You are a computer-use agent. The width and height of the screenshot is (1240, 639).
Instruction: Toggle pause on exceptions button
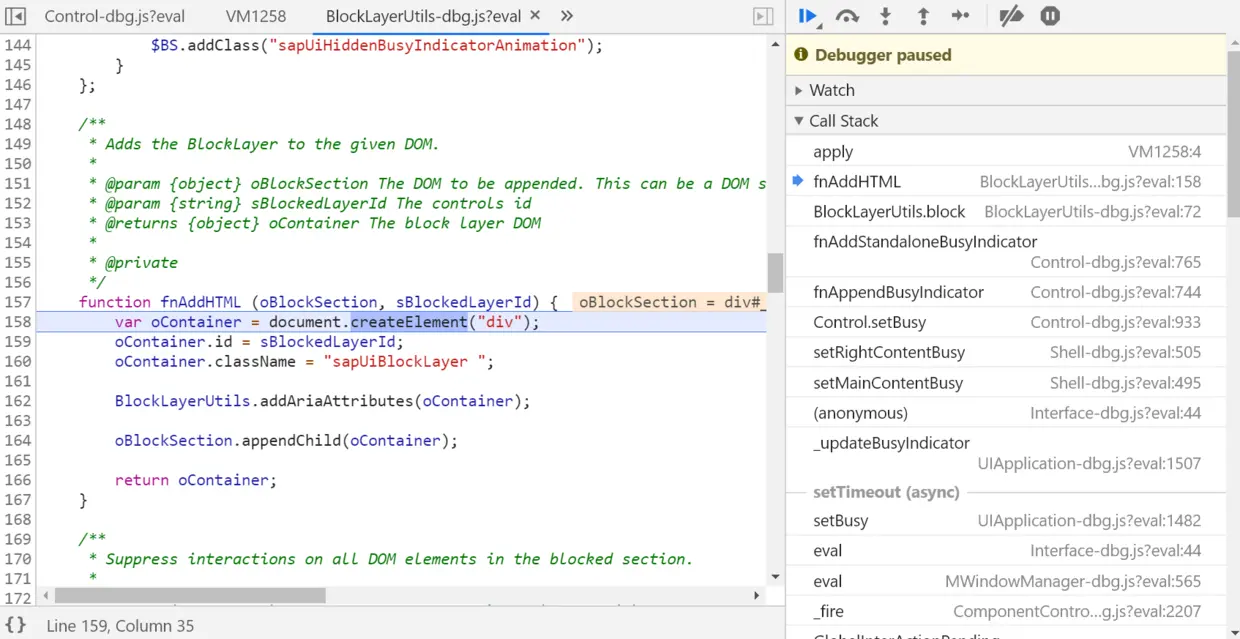tap(1050, 16)
